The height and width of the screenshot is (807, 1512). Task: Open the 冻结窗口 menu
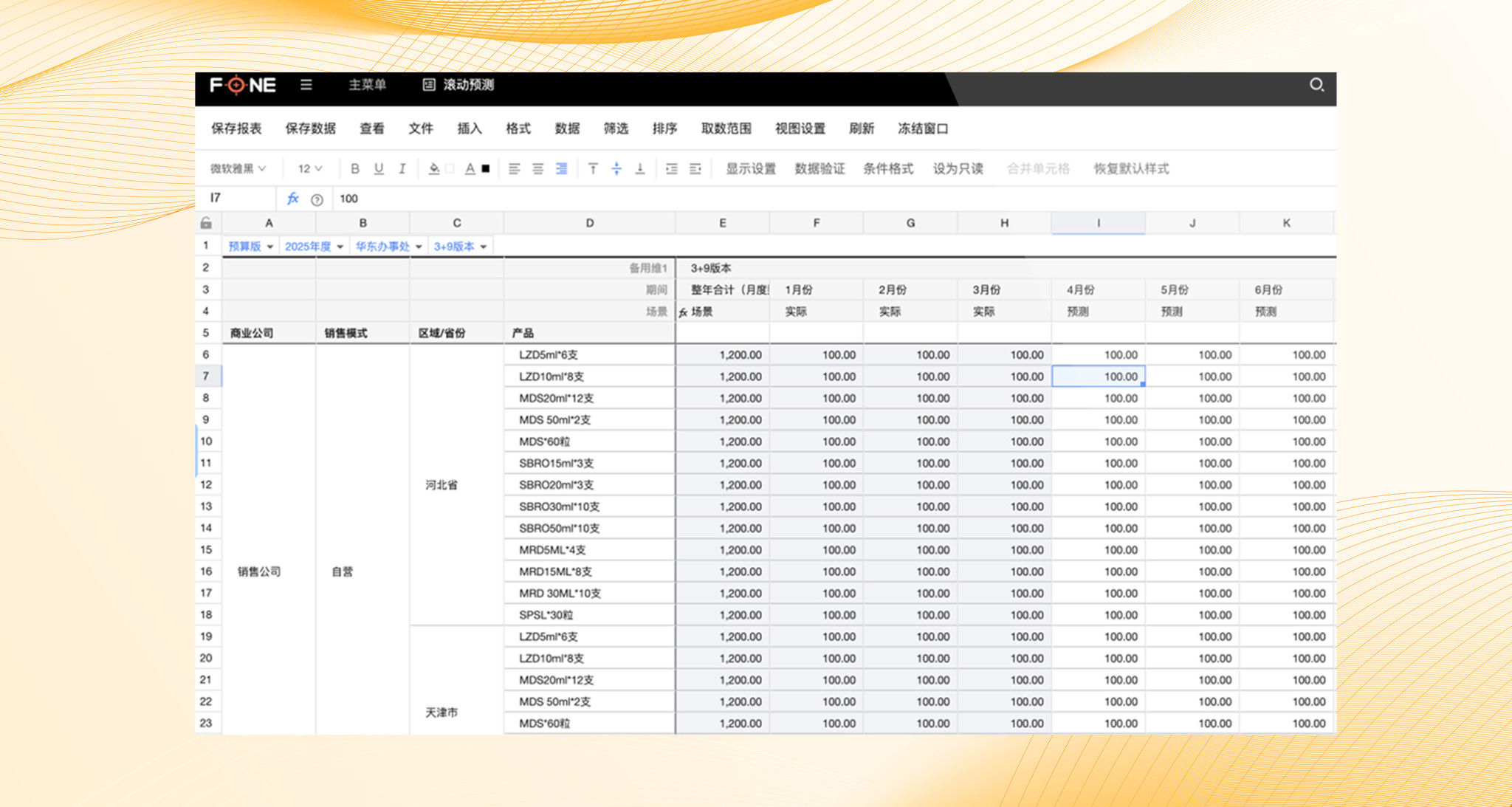click(923, 128)
